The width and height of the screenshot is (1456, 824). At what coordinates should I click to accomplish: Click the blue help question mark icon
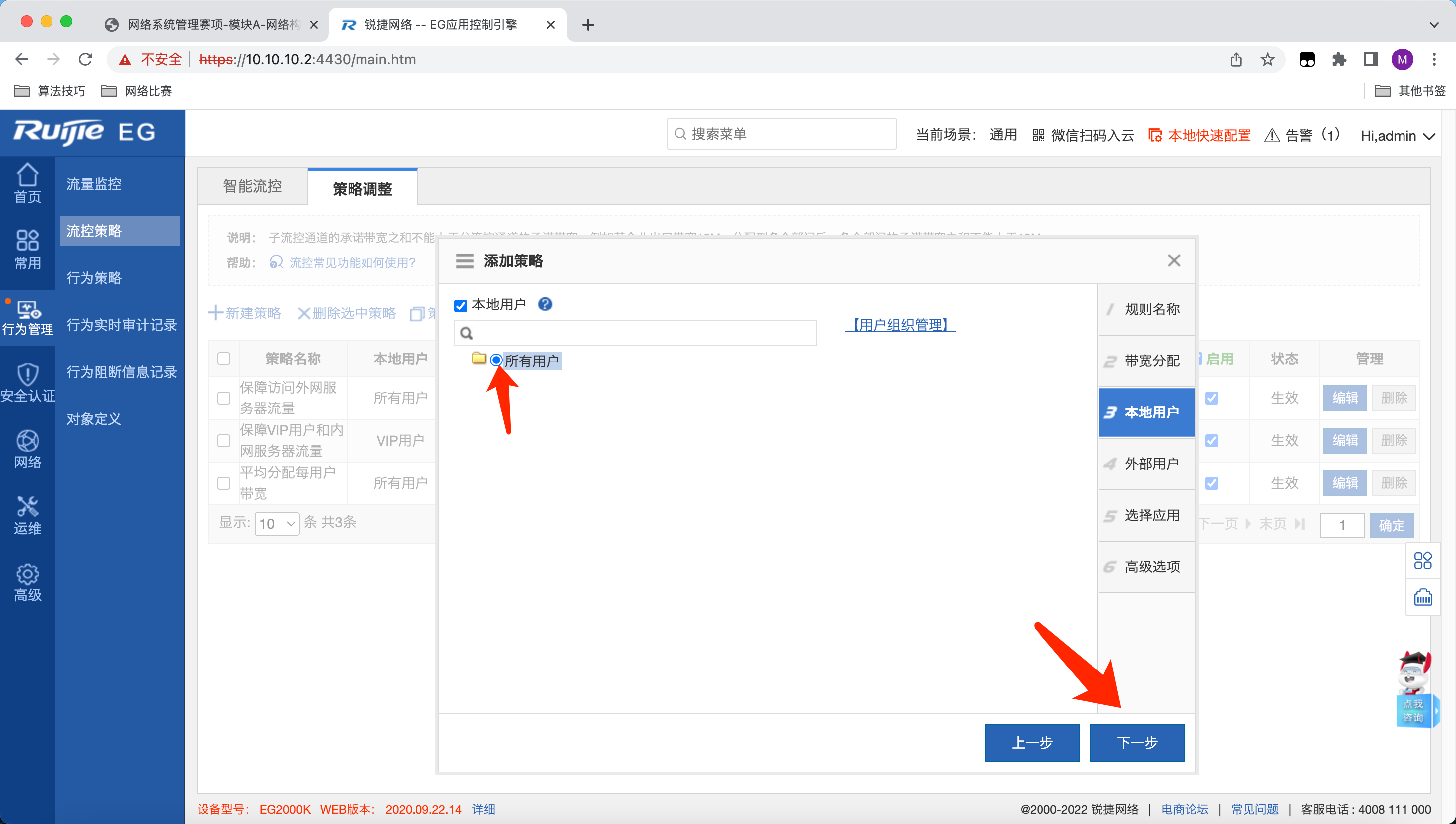click(x=545, y=305)
